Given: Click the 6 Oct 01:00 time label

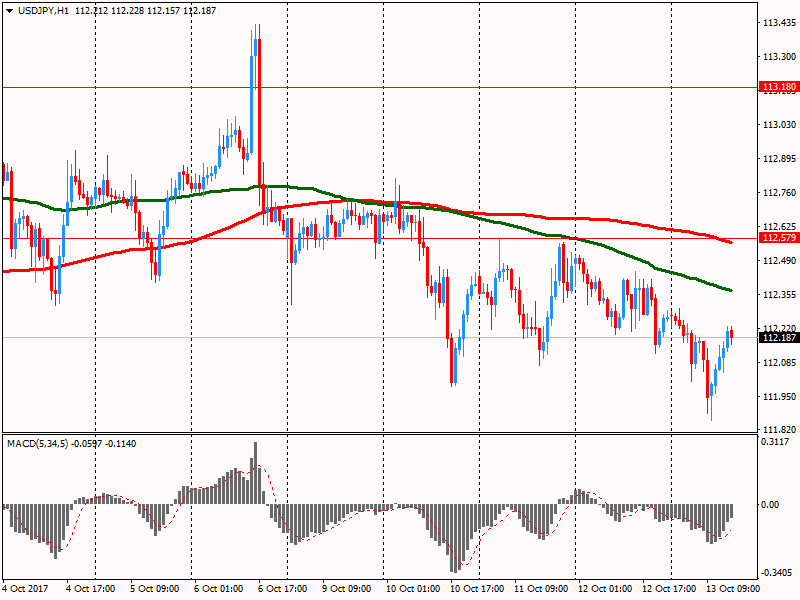Looking at the screenshot, I should 219,589.
